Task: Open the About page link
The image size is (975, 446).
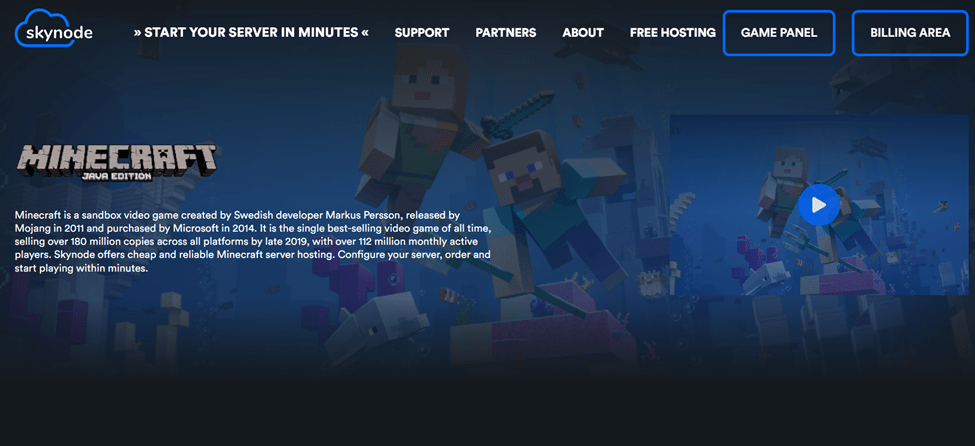Action: pos(583,33)
